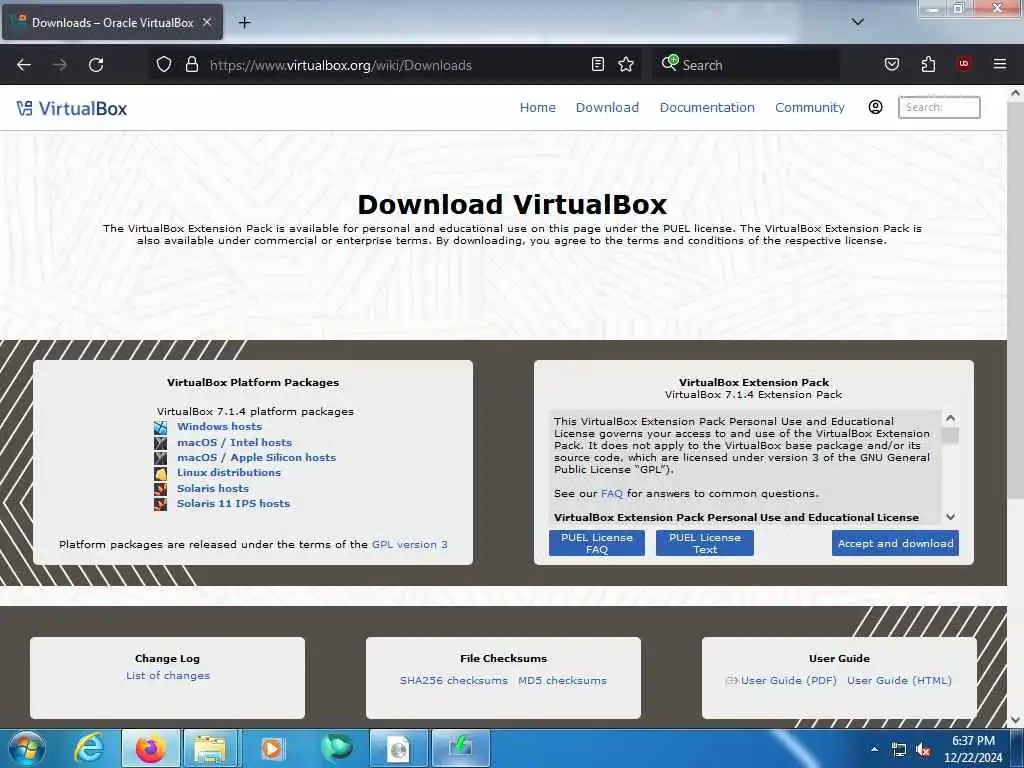Image resolution: width=1024 pixels, height=768 pixels.
Task: Bookmark this page with star icon
Action: (626, 64)
